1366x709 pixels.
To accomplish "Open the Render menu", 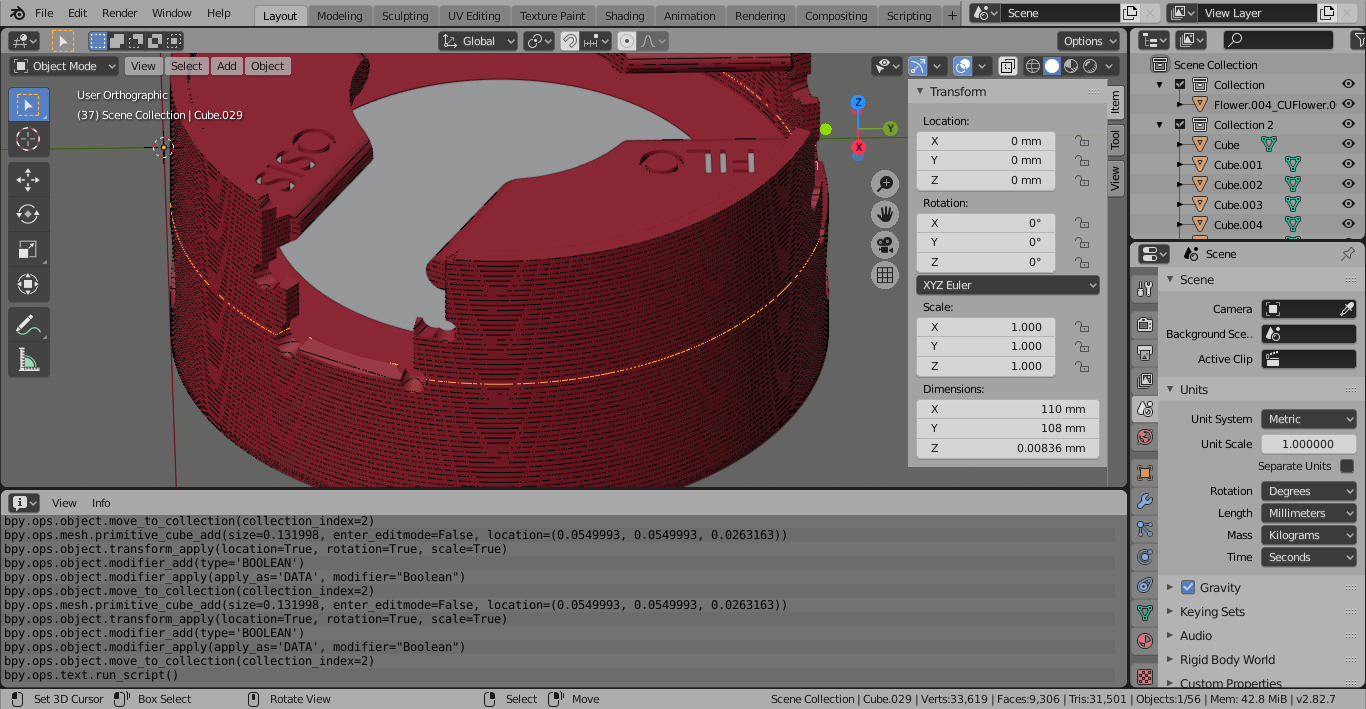I will click(x=120, y=13).
